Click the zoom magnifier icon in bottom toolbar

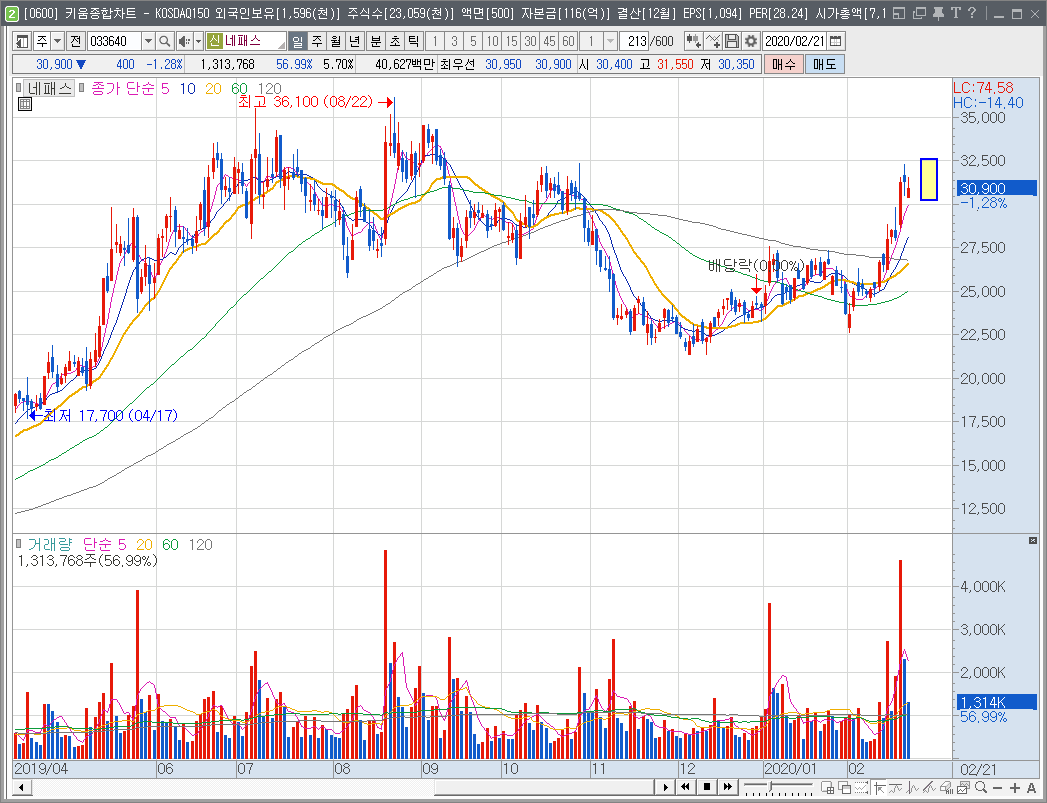tap(981, 787)
